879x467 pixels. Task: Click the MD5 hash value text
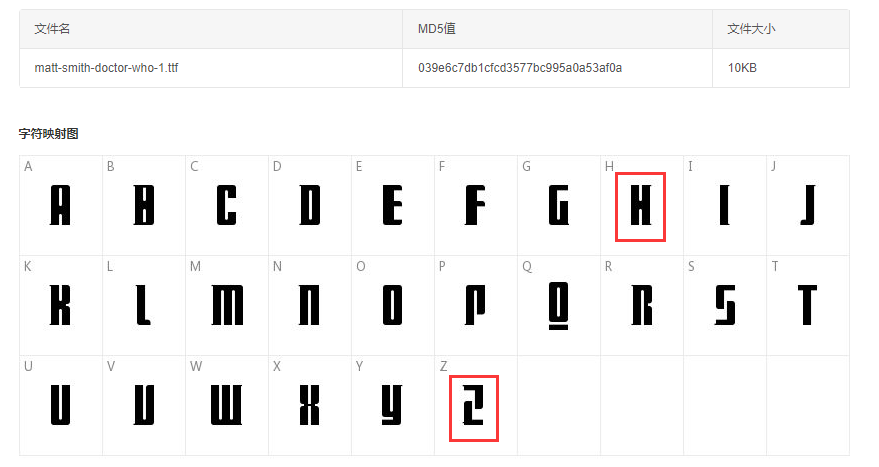[x=520, y=68]
